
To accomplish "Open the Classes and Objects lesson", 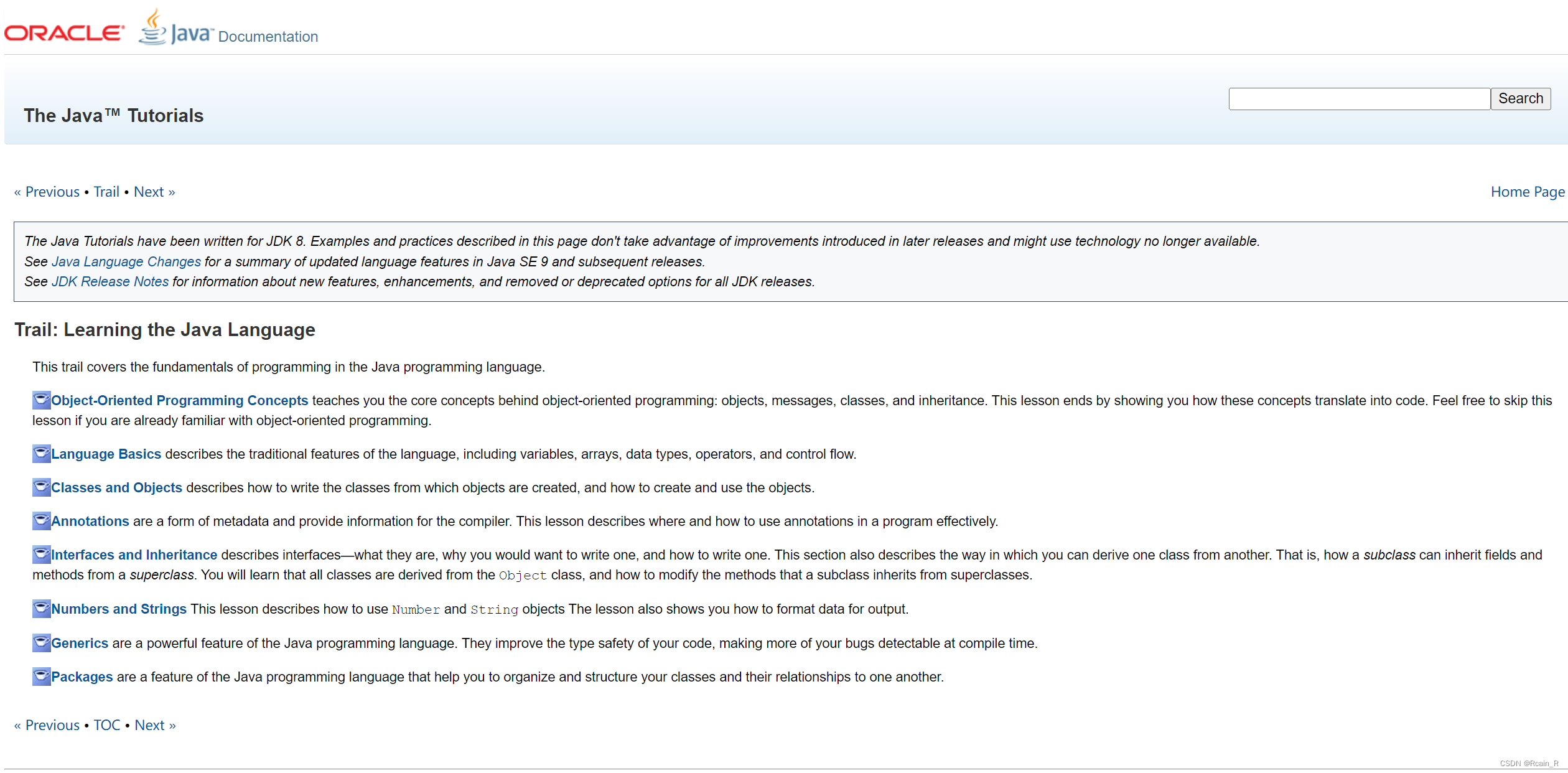I will (117, 487).
